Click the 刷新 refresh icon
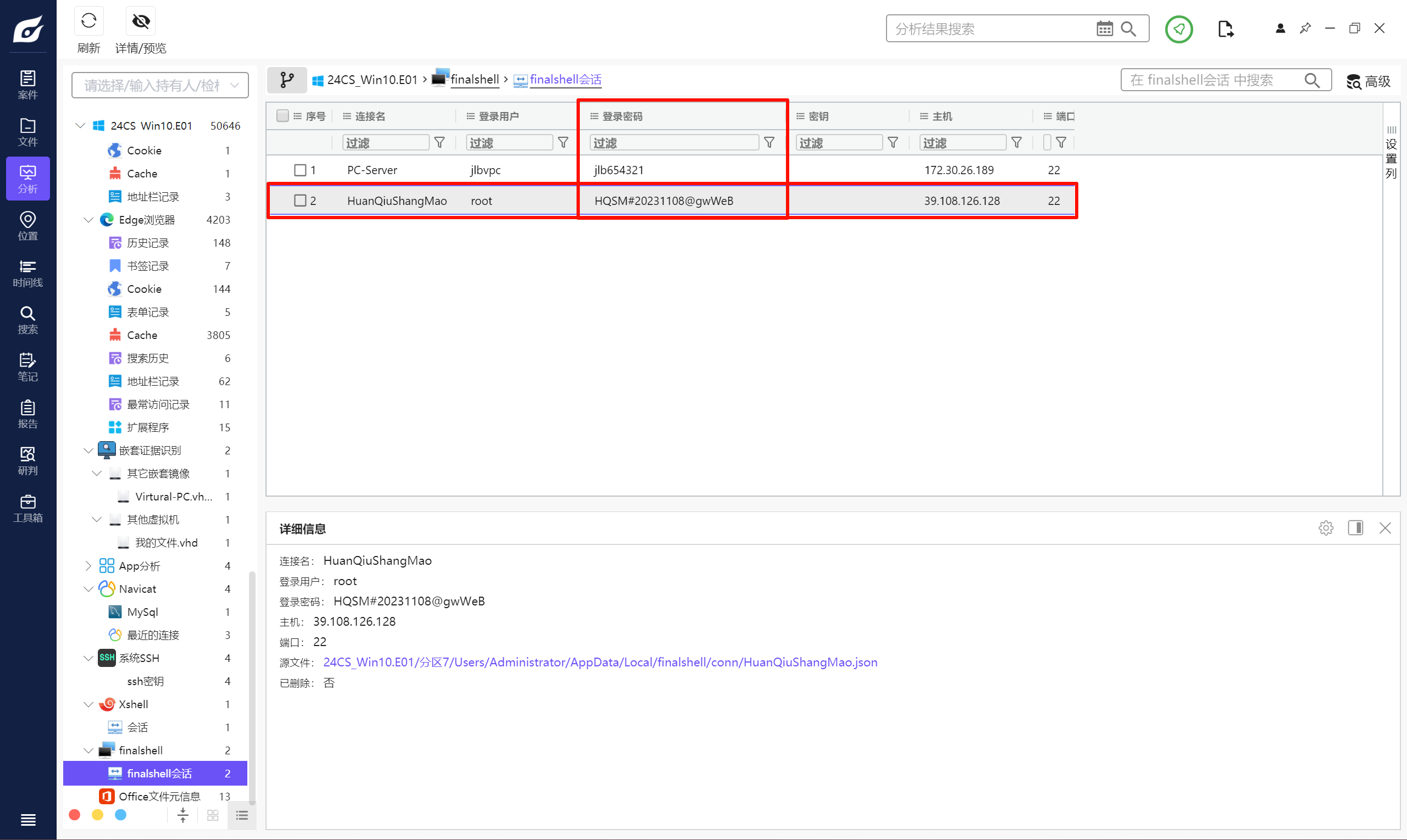The width and height of the screenshot is (1407, 840). pyautogui.click(x=89, y=21)
